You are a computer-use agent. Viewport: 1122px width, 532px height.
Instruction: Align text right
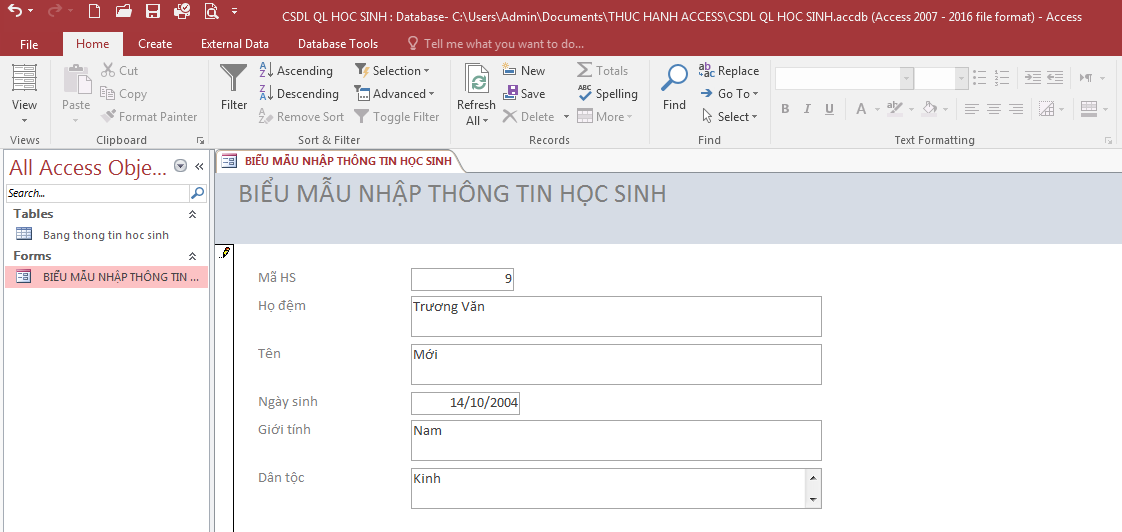1015,109
